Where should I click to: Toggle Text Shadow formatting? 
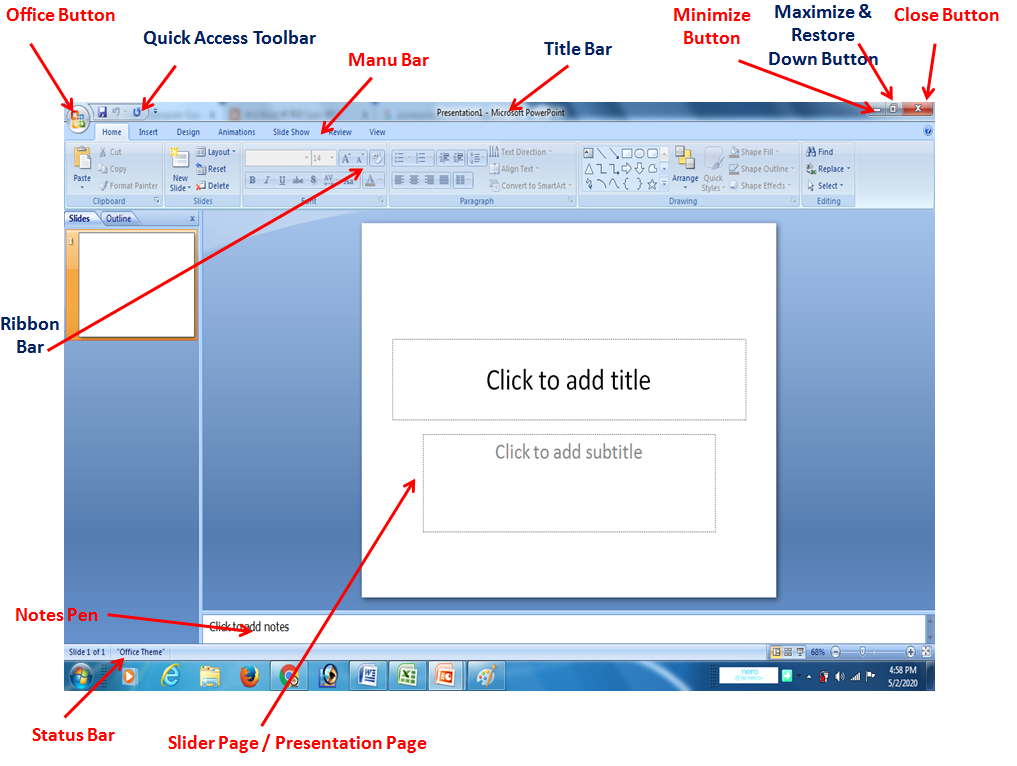coord(313,180)
